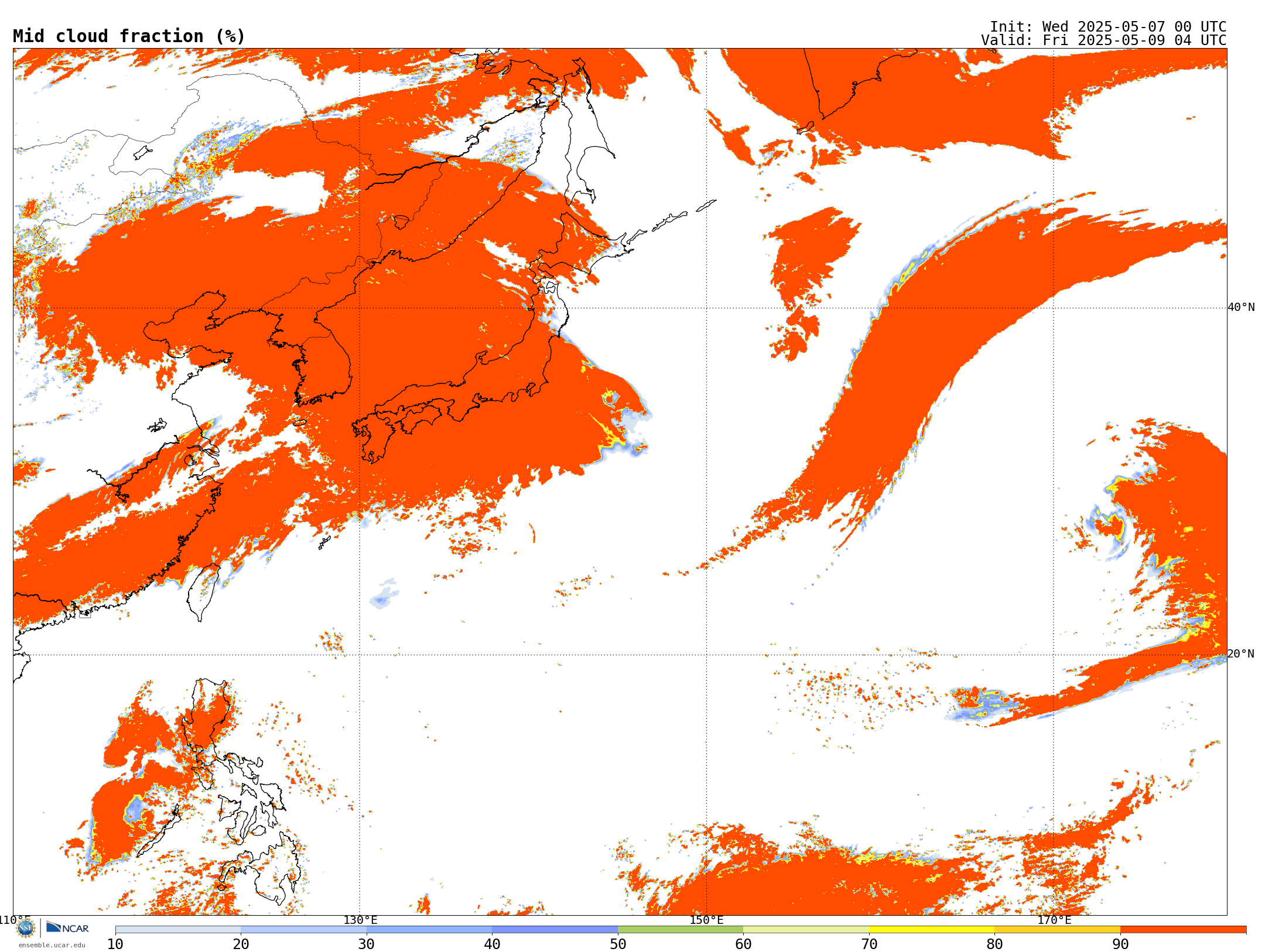Click the 150°E longitude label
This screenshot has height=952, width=1265.
[706, 920]
